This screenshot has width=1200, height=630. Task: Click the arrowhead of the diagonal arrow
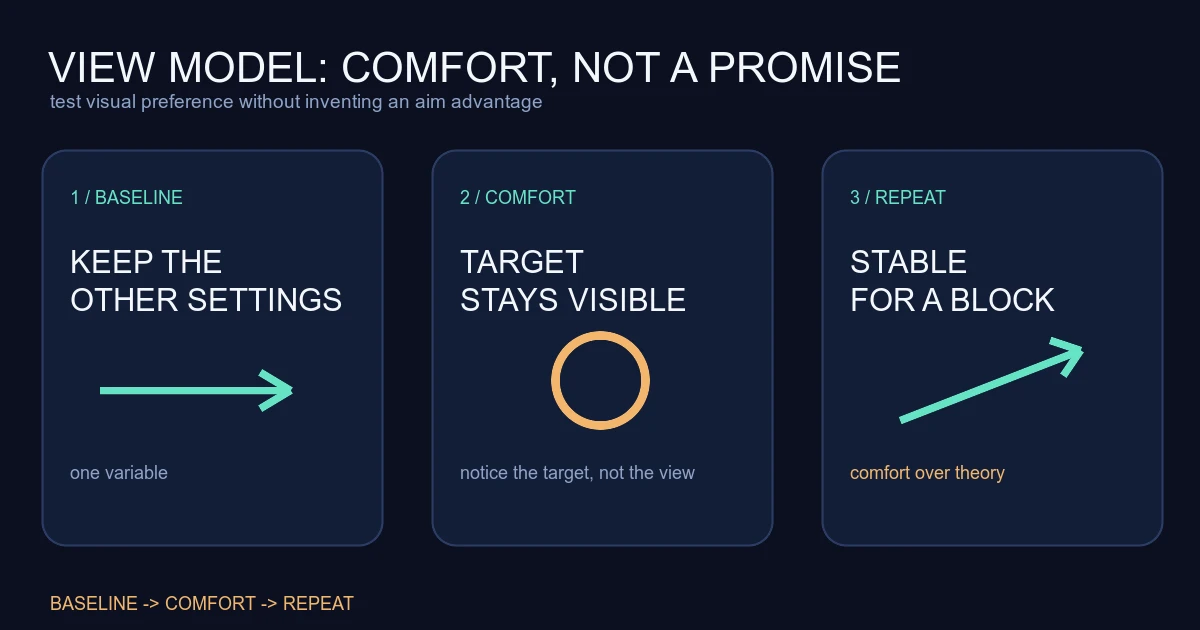[1066, 355]
